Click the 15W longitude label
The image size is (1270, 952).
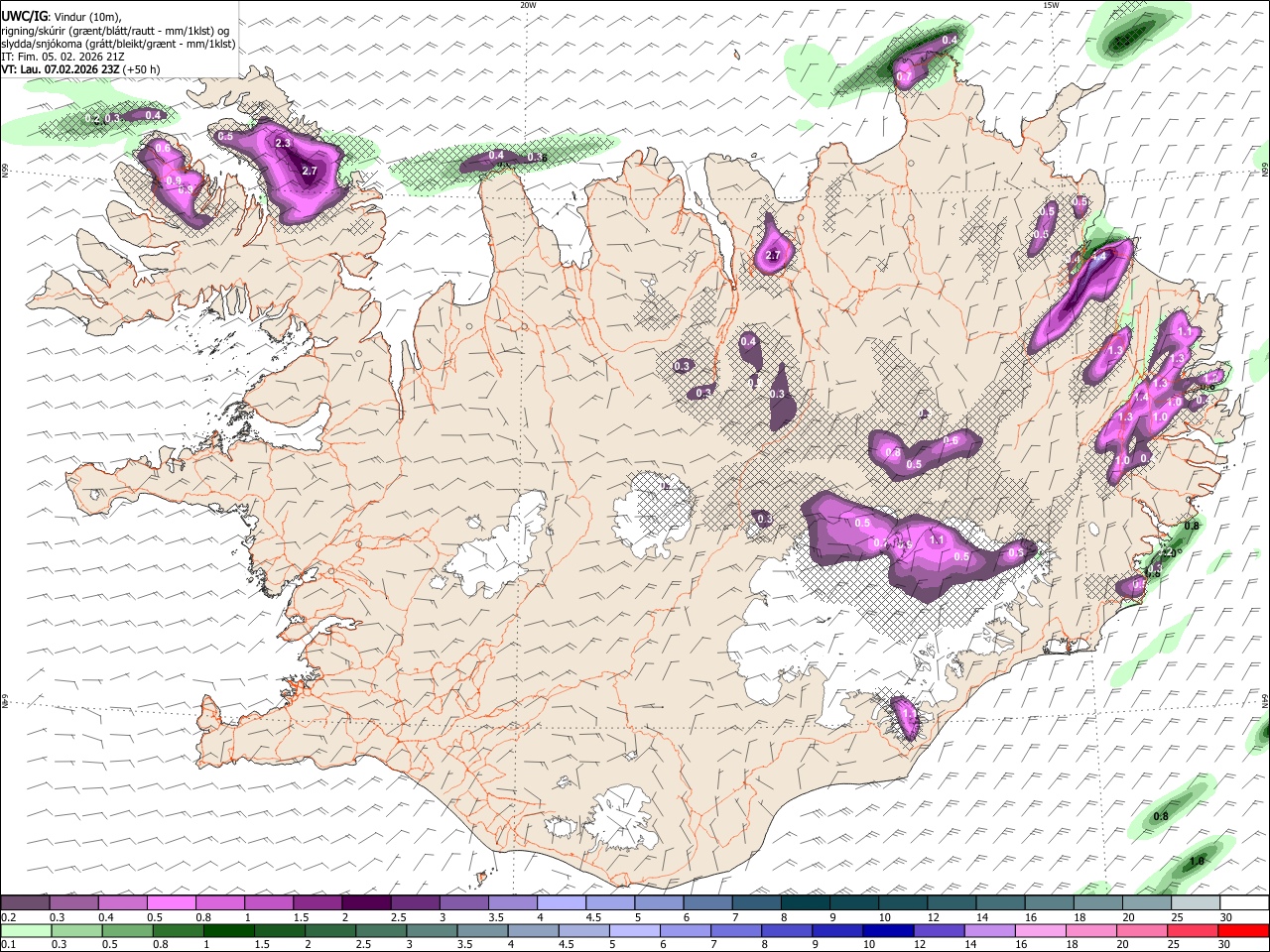pyautogui.click(x=1051, y=5)
